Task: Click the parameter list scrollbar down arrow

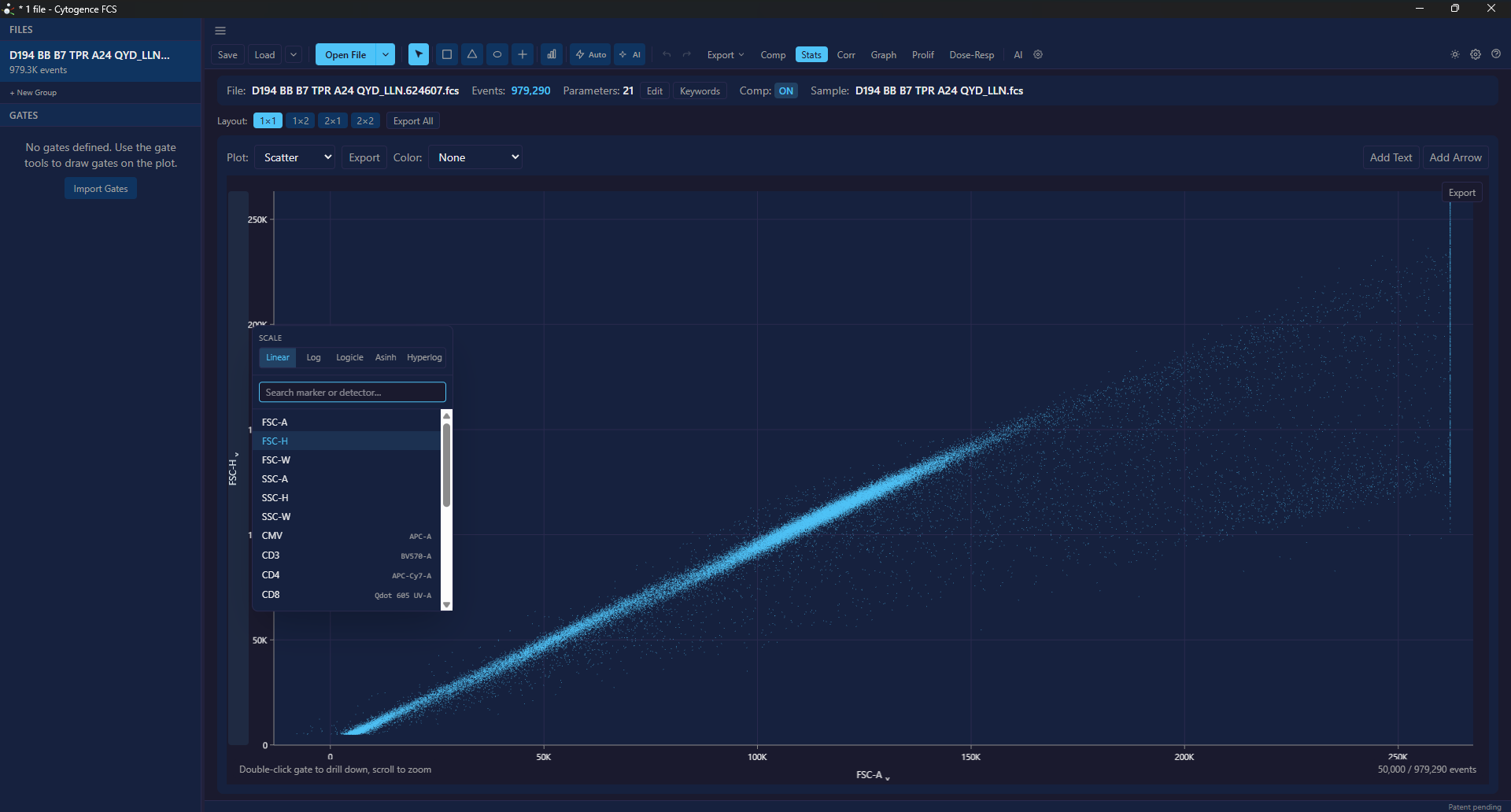Action: tap(447, 604)
